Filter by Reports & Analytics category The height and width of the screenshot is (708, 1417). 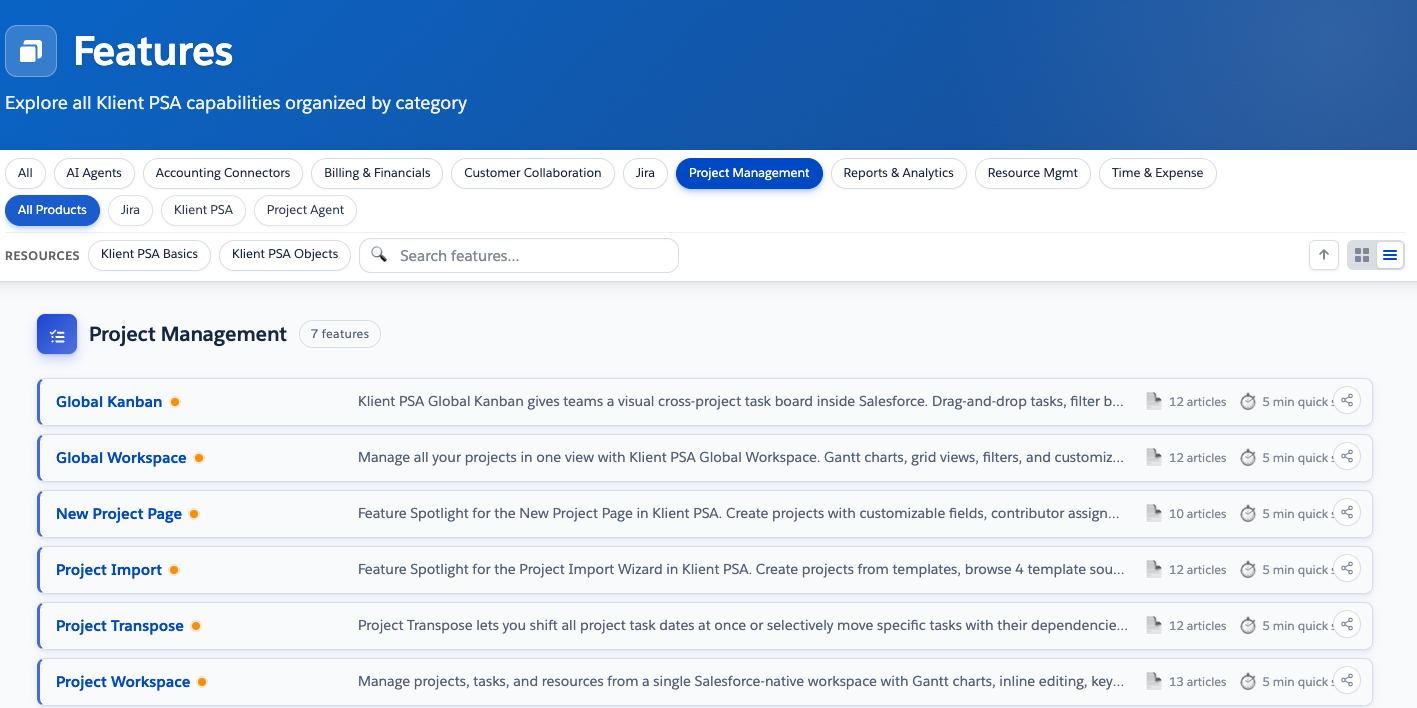[x=898, y=173]
